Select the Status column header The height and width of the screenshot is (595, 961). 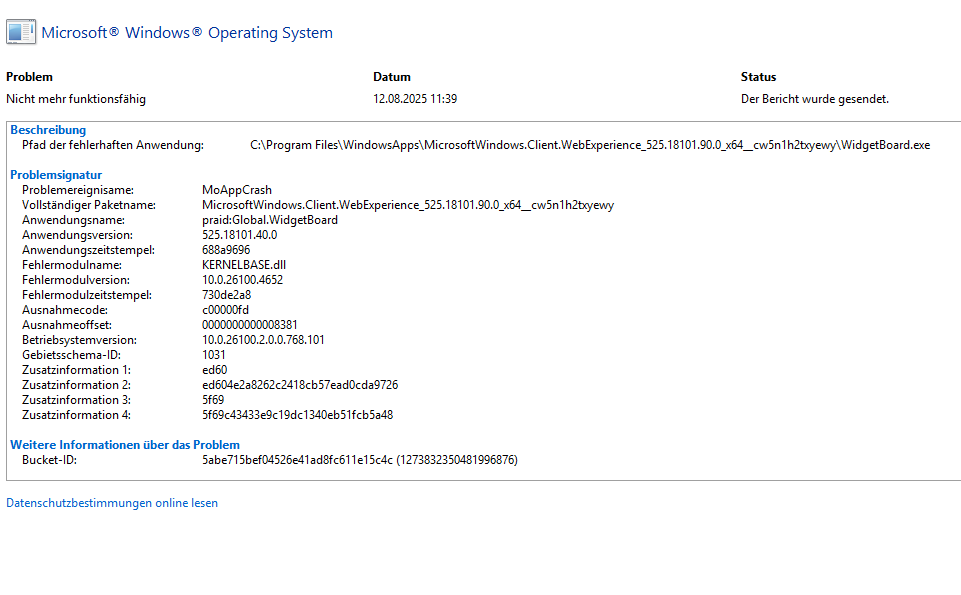pyautogui.click(x=758, y=77)
